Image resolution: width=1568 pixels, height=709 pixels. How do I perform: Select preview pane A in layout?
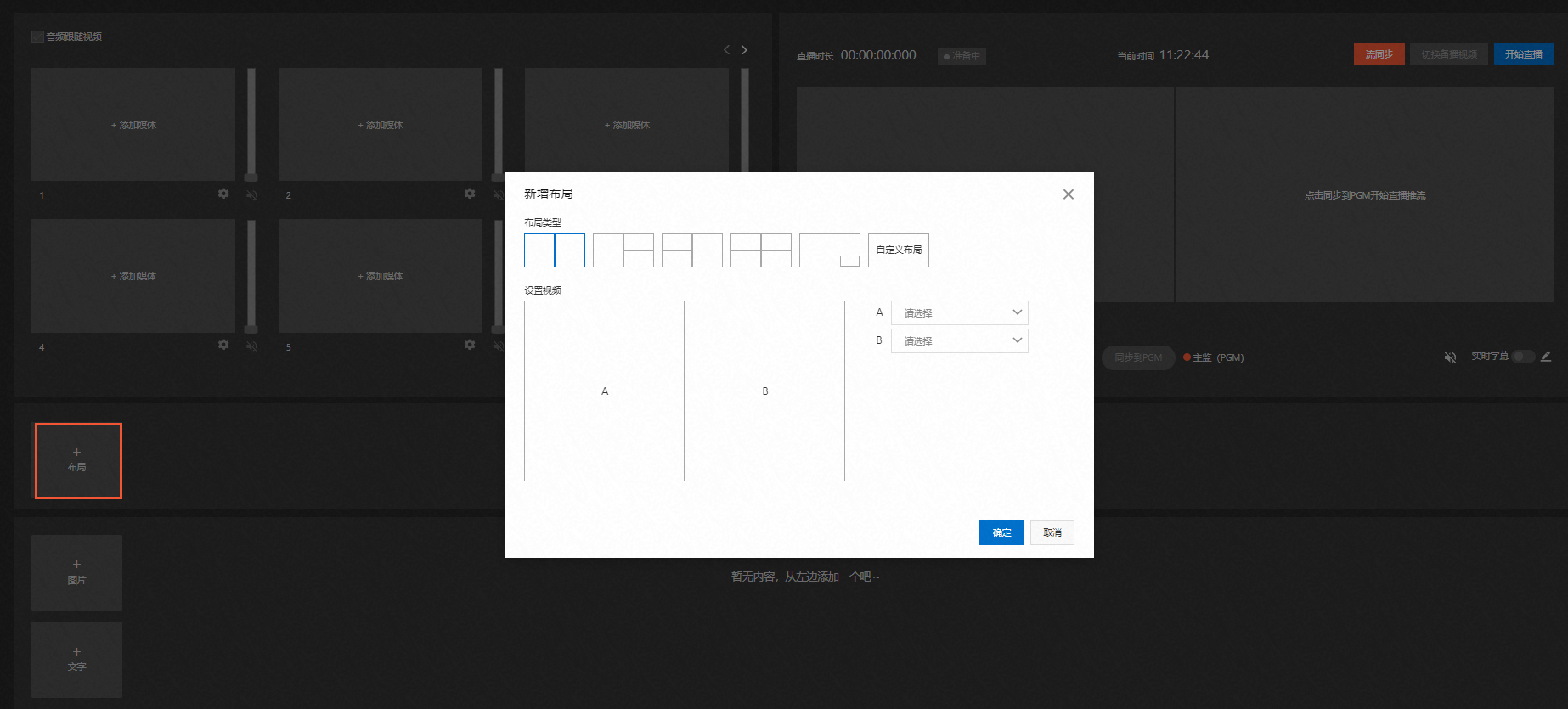point(605,391)
